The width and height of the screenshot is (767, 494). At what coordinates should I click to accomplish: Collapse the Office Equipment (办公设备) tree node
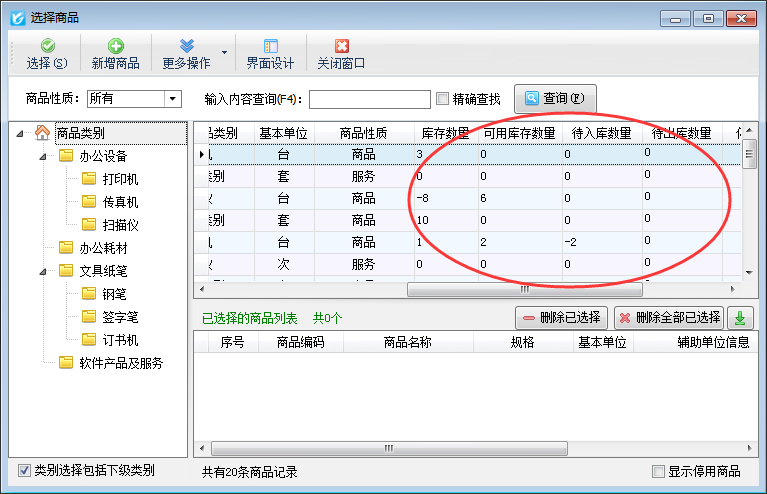(x=42, y=156)
